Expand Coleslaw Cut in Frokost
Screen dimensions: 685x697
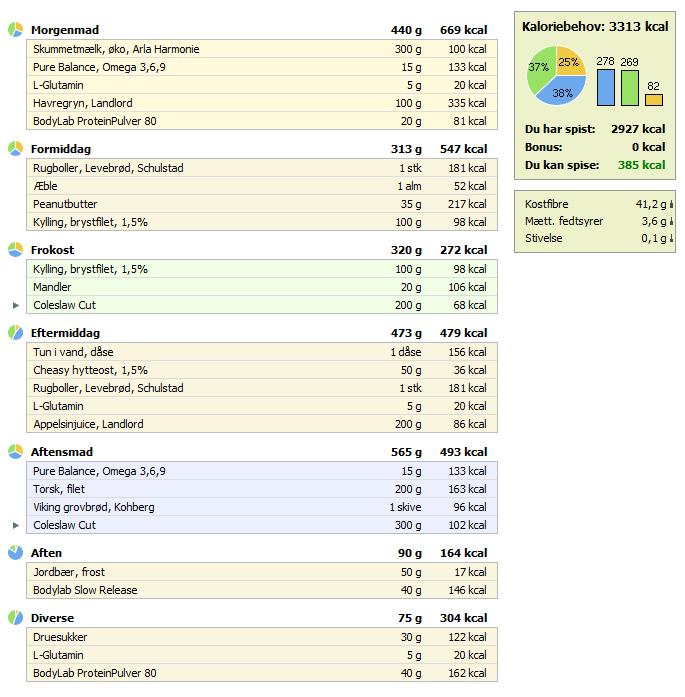(x=16, y=305)
